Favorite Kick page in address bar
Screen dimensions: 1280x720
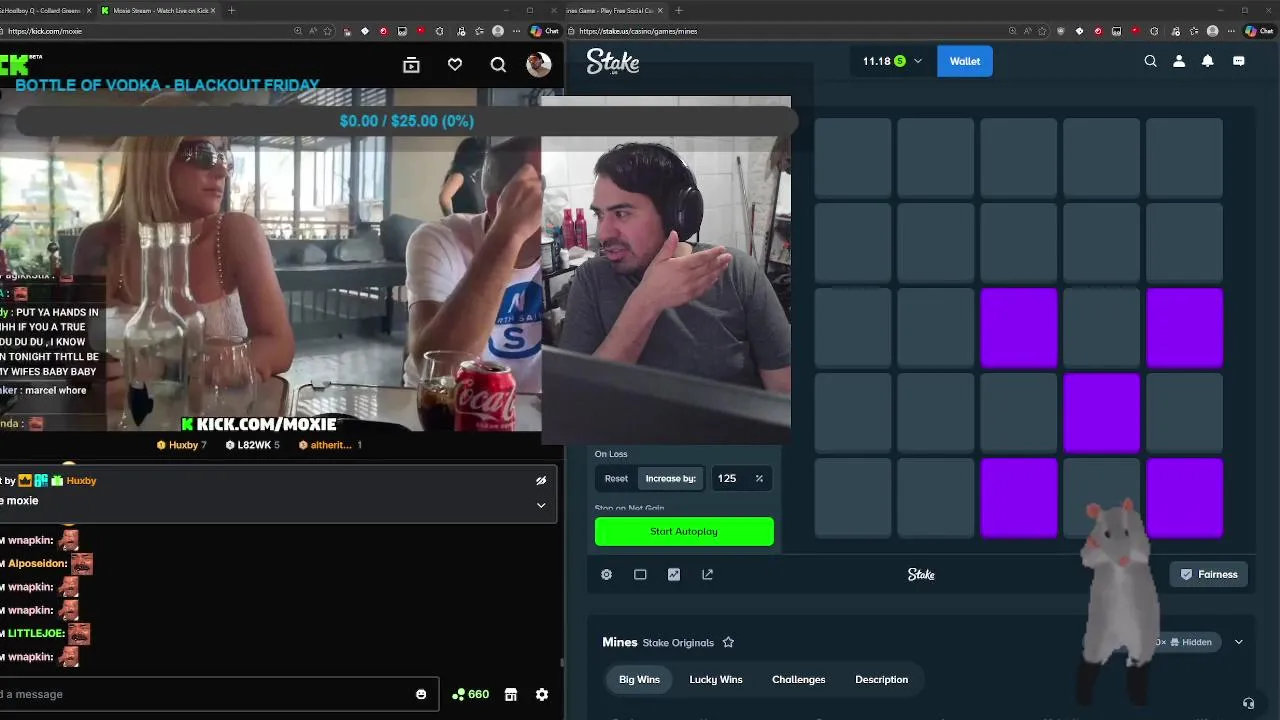pos(327,31)
